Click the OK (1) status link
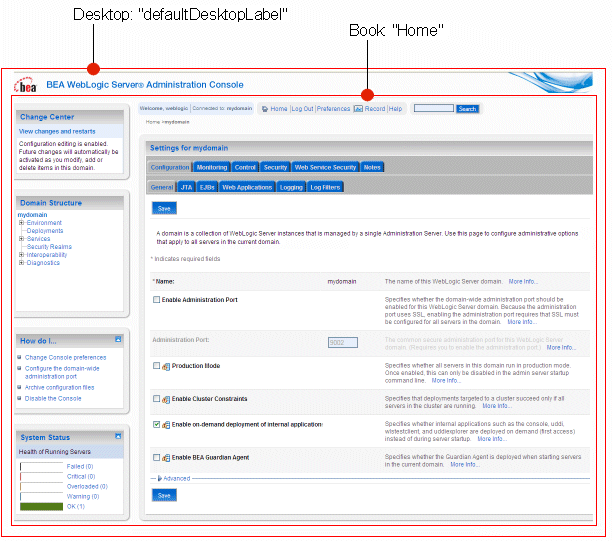This screenshot has height=541, width=612. coord(76,507)
